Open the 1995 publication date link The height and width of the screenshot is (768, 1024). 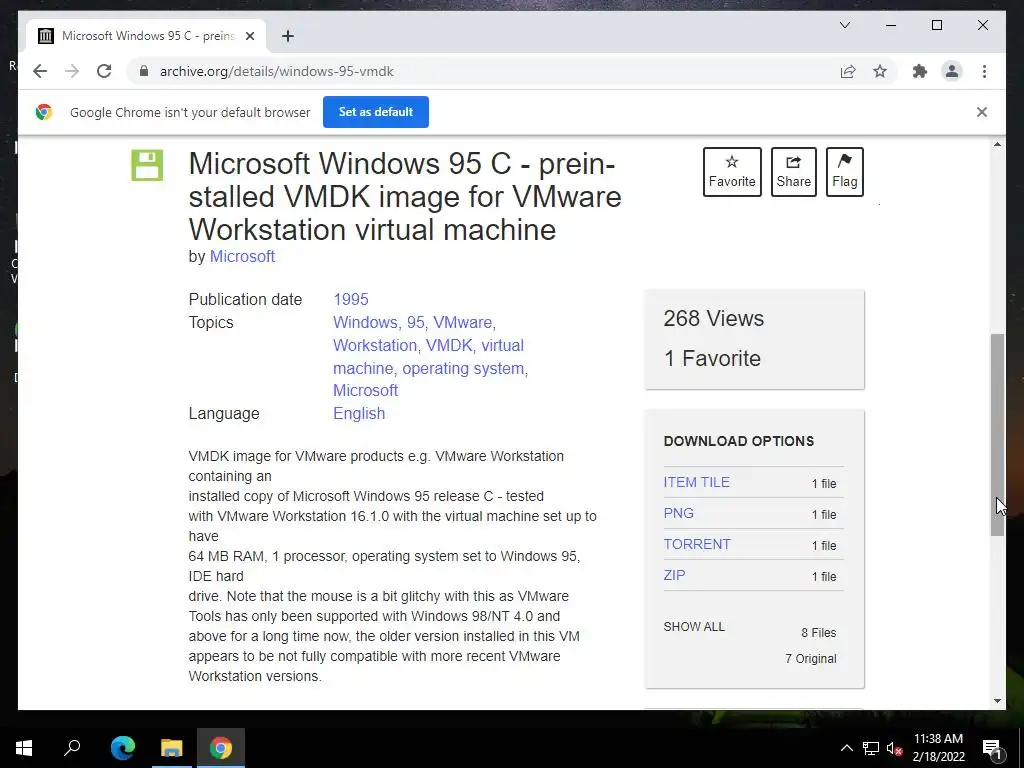[351, 299]
